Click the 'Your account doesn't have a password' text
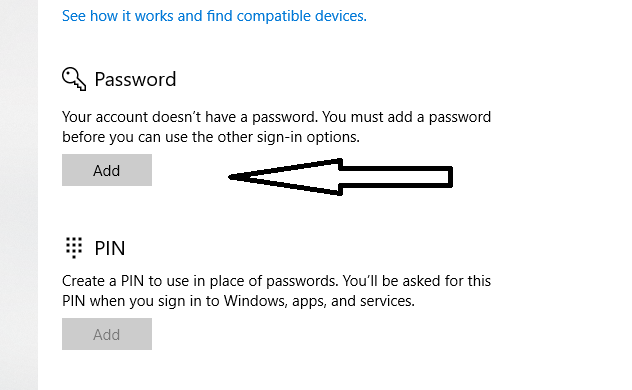 coord(190,117)
